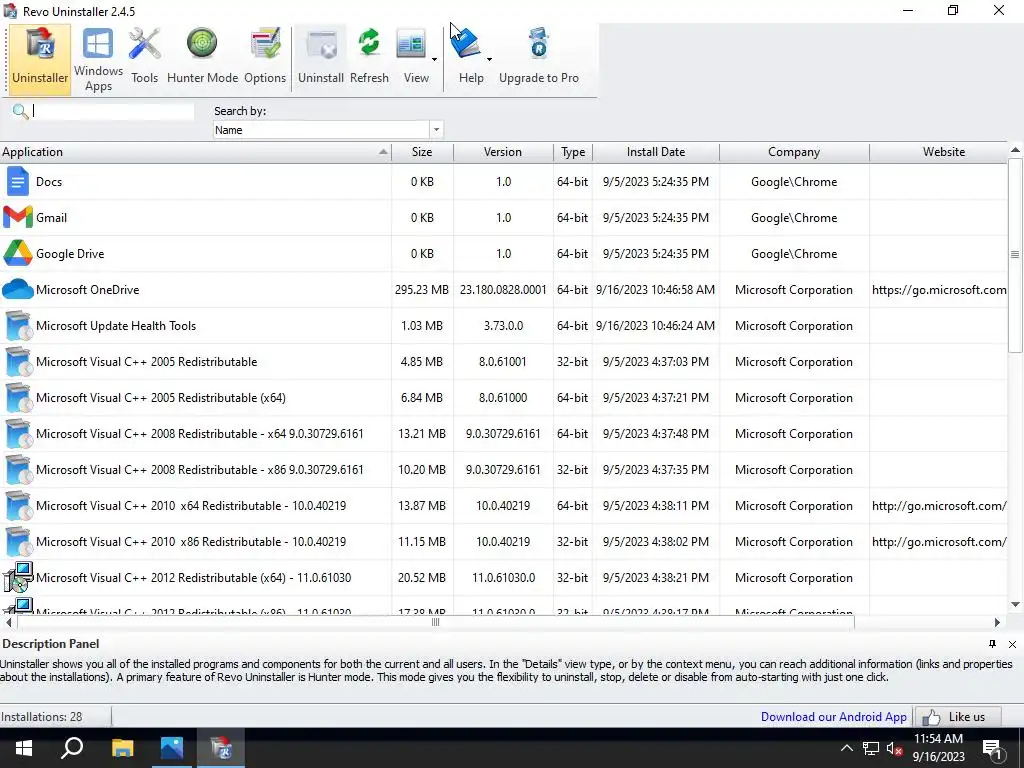Viewport: 1024px width, 768px height.
Task: Click the OneDrive size 295.23 MB cell
Action: coord(421,289)
